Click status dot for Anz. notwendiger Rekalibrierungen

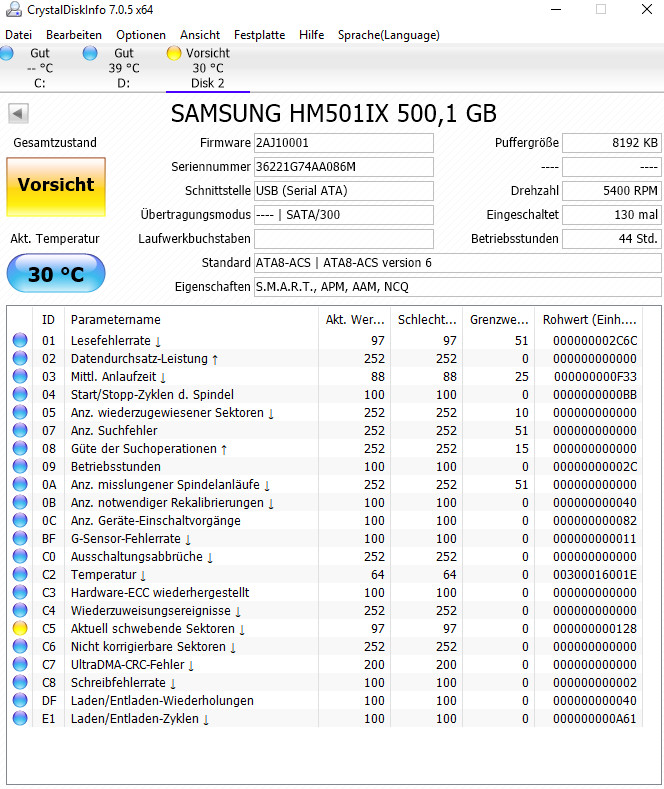[x=20, y=502]
